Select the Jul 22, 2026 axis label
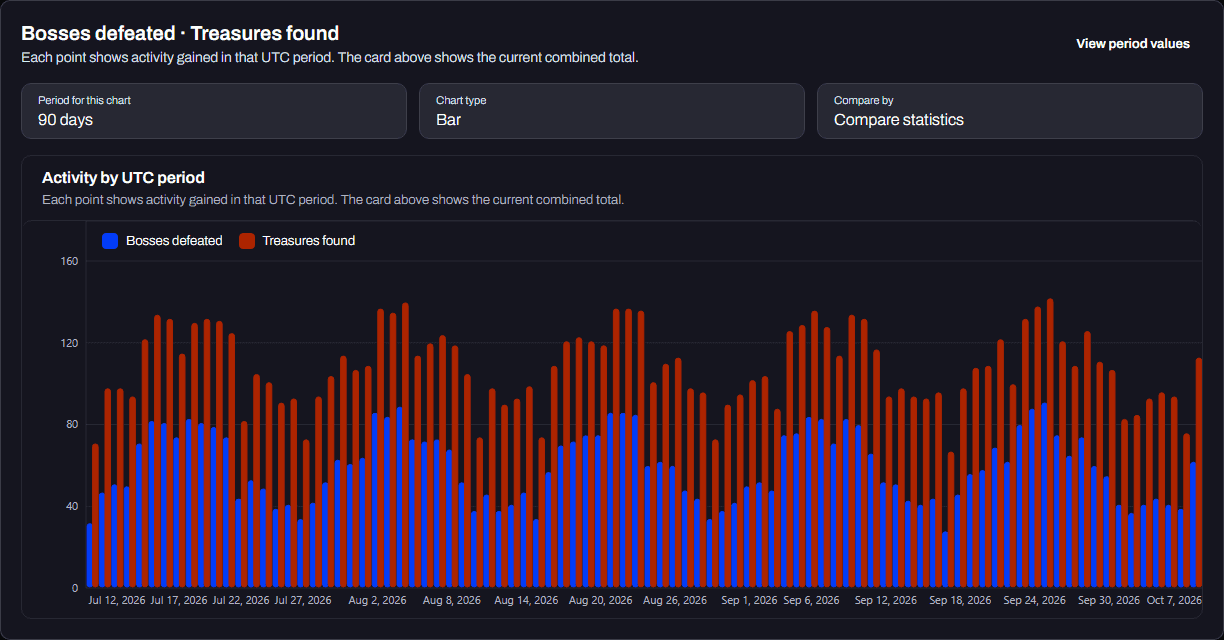Viewport: 1224px width, 640px height. [241, 601]
